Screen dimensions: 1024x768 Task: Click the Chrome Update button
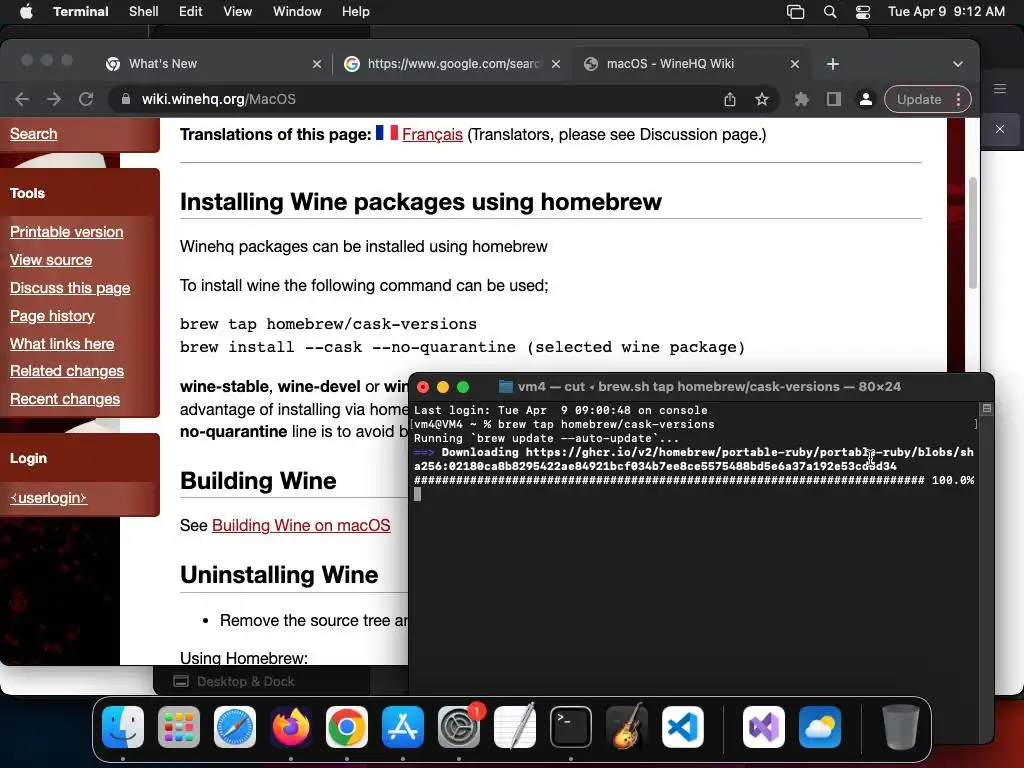pos(919,99)
